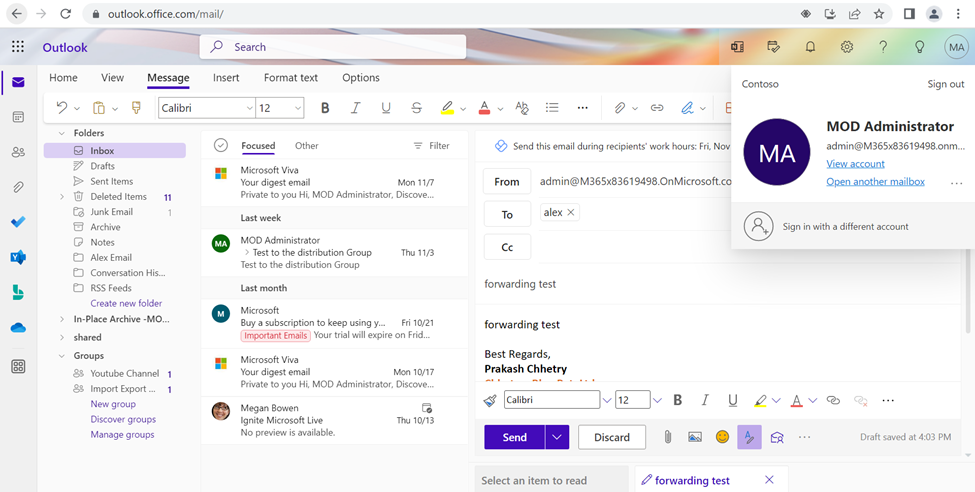Image resolution: width=975 pixels, height=492 pixels.
Task: Expand the shared folder node
Action: pos(62,337)
